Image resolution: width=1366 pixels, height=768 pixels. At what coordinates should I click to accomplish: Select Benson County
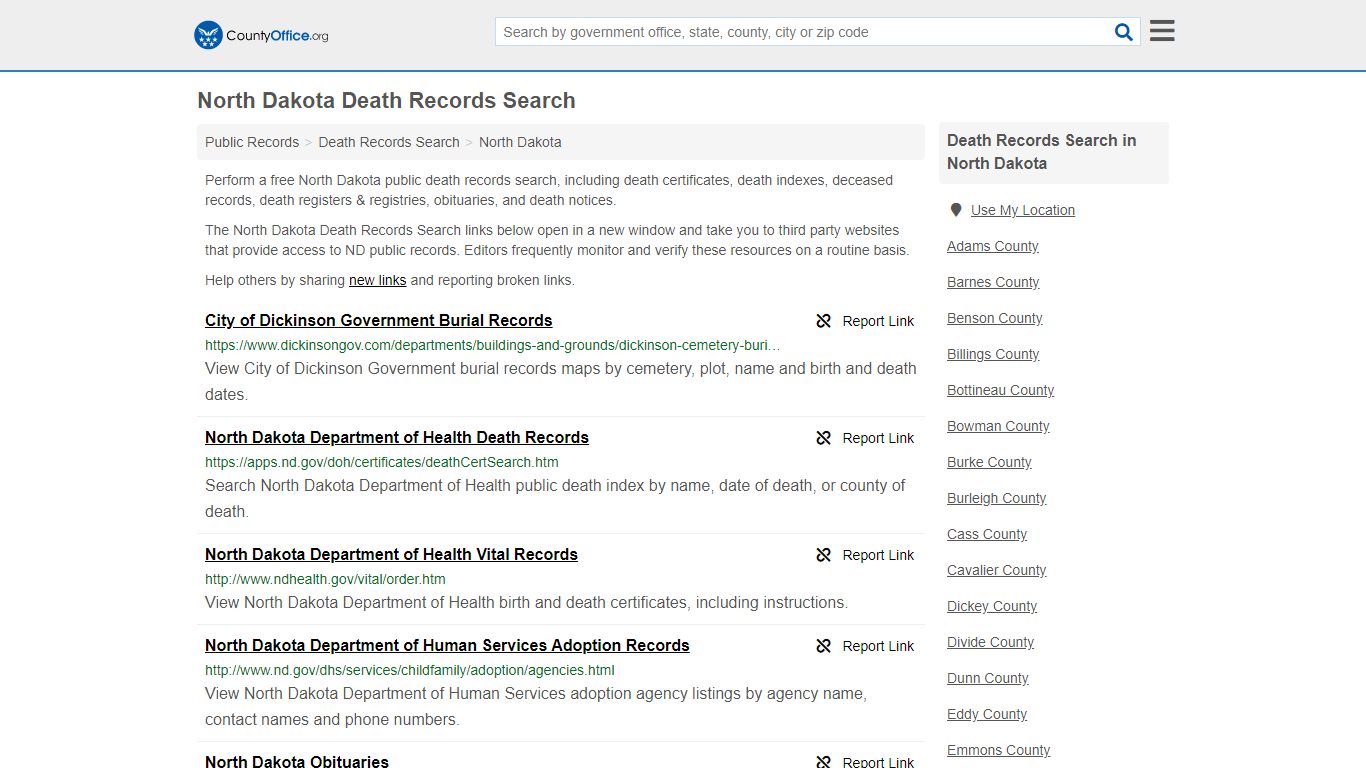pyautogui.click(x=995, y=318)
